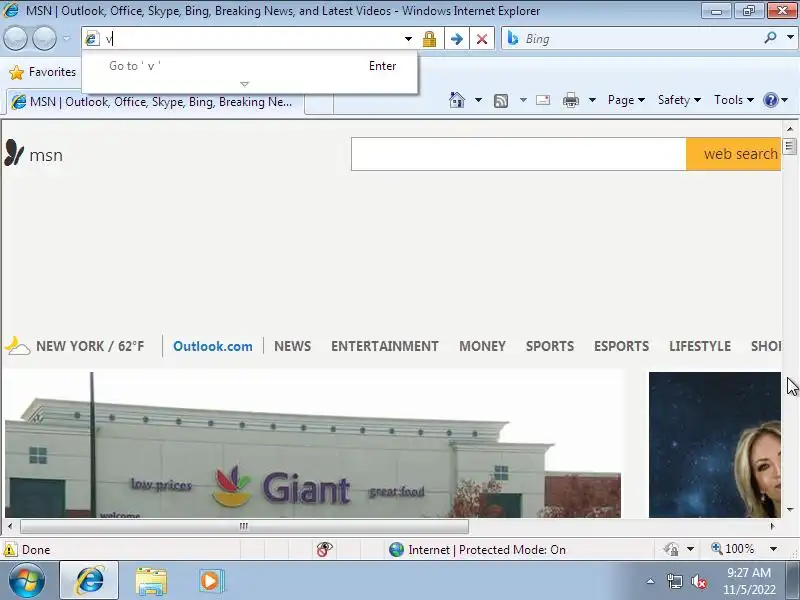Click the muted volume tray icon

tap(699, 582)
